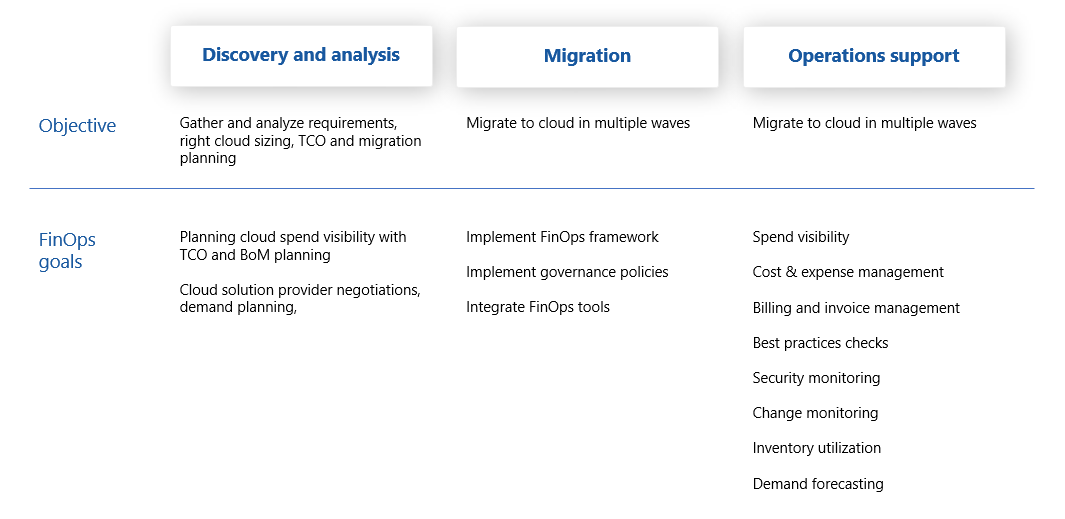The image size is (1065, 519).
Task: Select the Inventory utilization item
Action: 816,448
